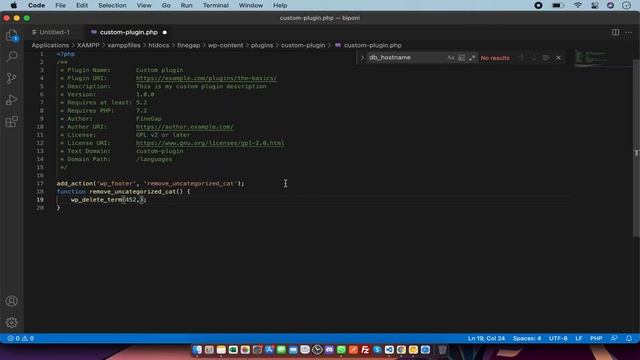Click the code minimap preview
Screen dimensions: 640x360
(x=591, y=58)
